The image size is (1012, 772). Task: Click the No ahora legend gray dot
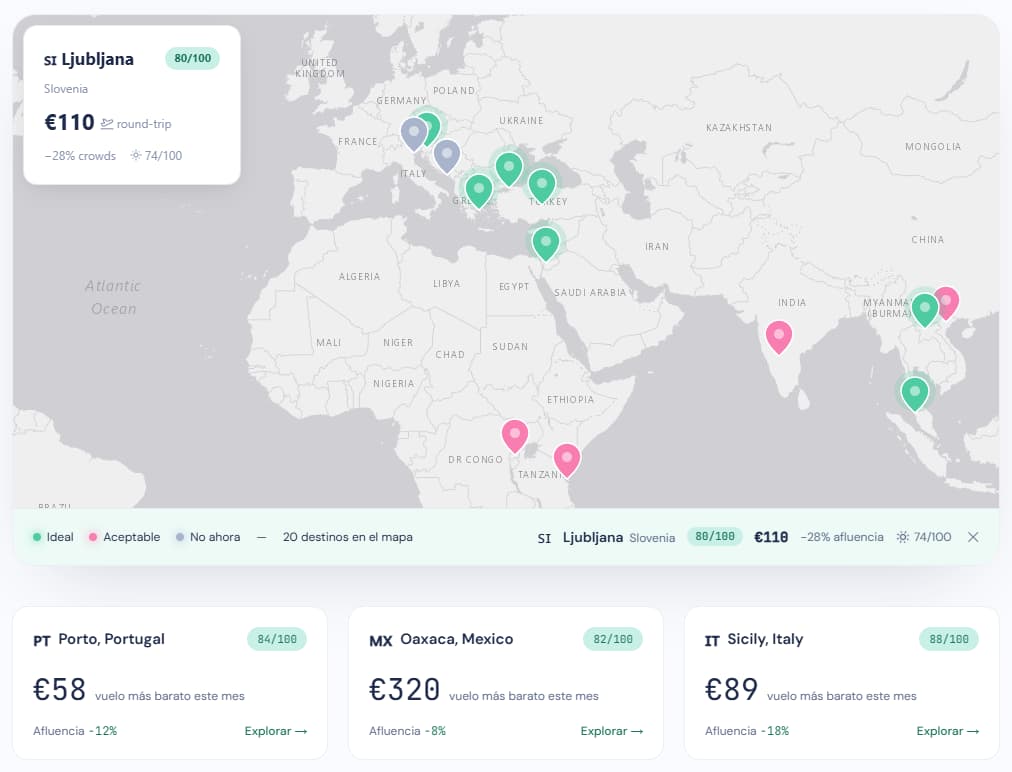[180, 537]
